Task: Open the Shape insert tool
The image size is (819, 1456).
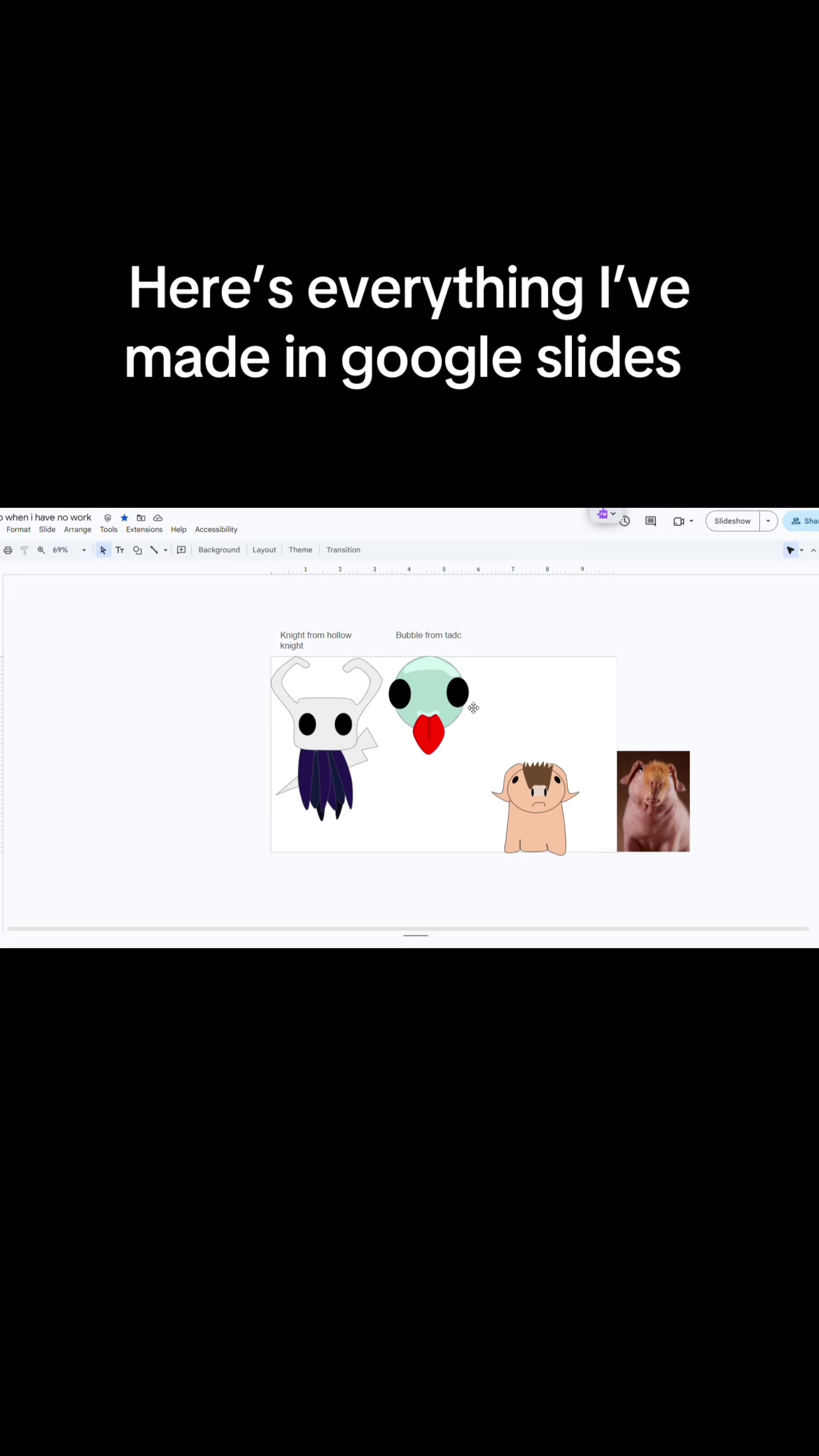Action: 137,550
